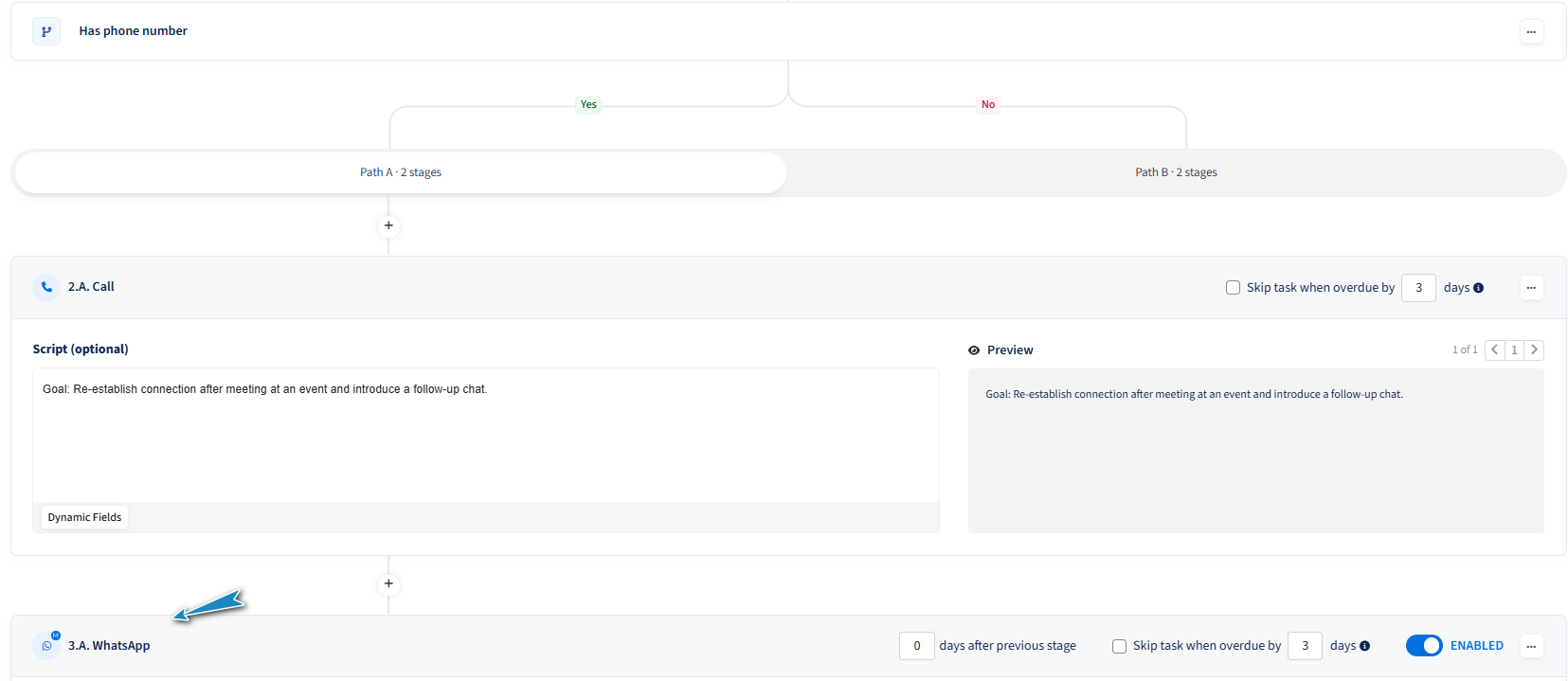Open the 3.A. WhatsApp options menu
This screenshot has width=1568, height=681.
coord(1531,646)
